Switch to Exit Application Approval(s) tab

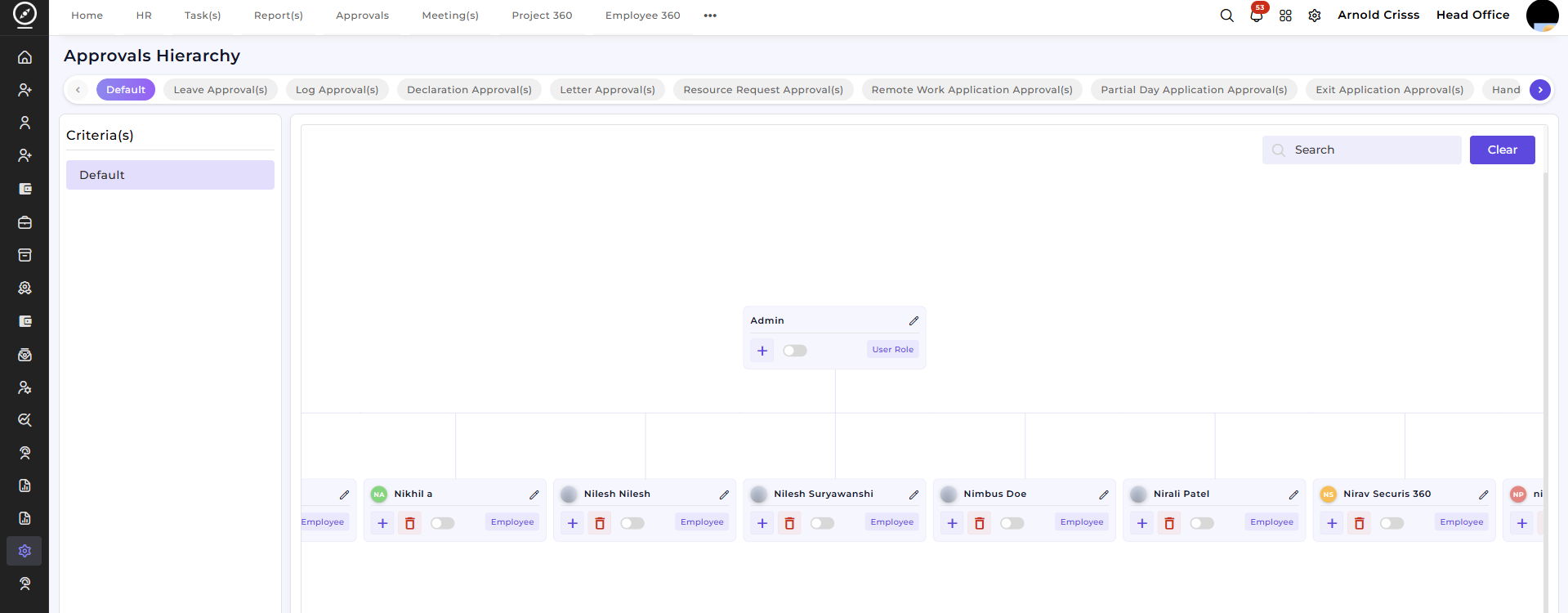[x=1390, y=90]
